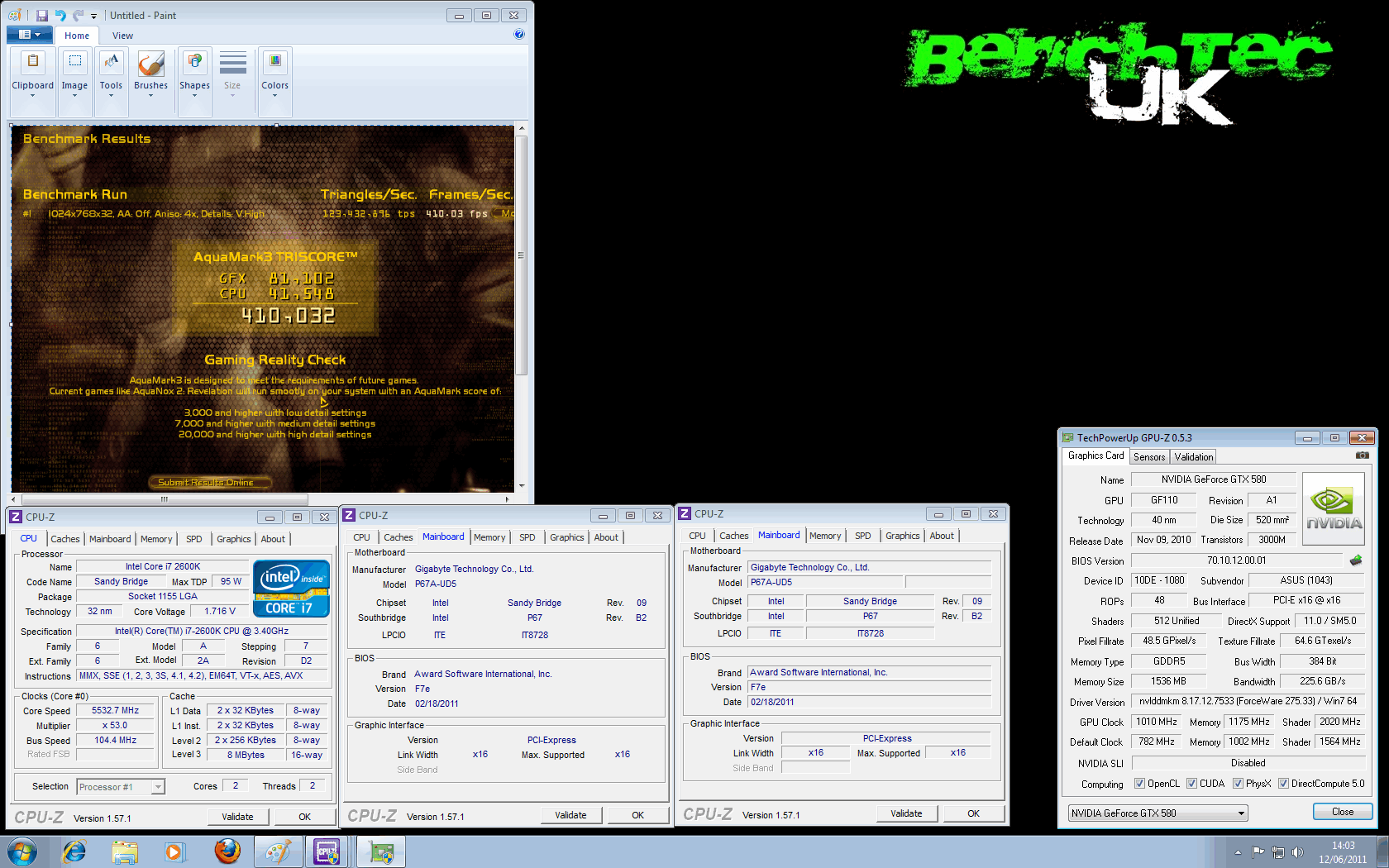Click Paint horizontal scrollbar thumb
This screenshot has width=1389, height=868.
[165, 499]
